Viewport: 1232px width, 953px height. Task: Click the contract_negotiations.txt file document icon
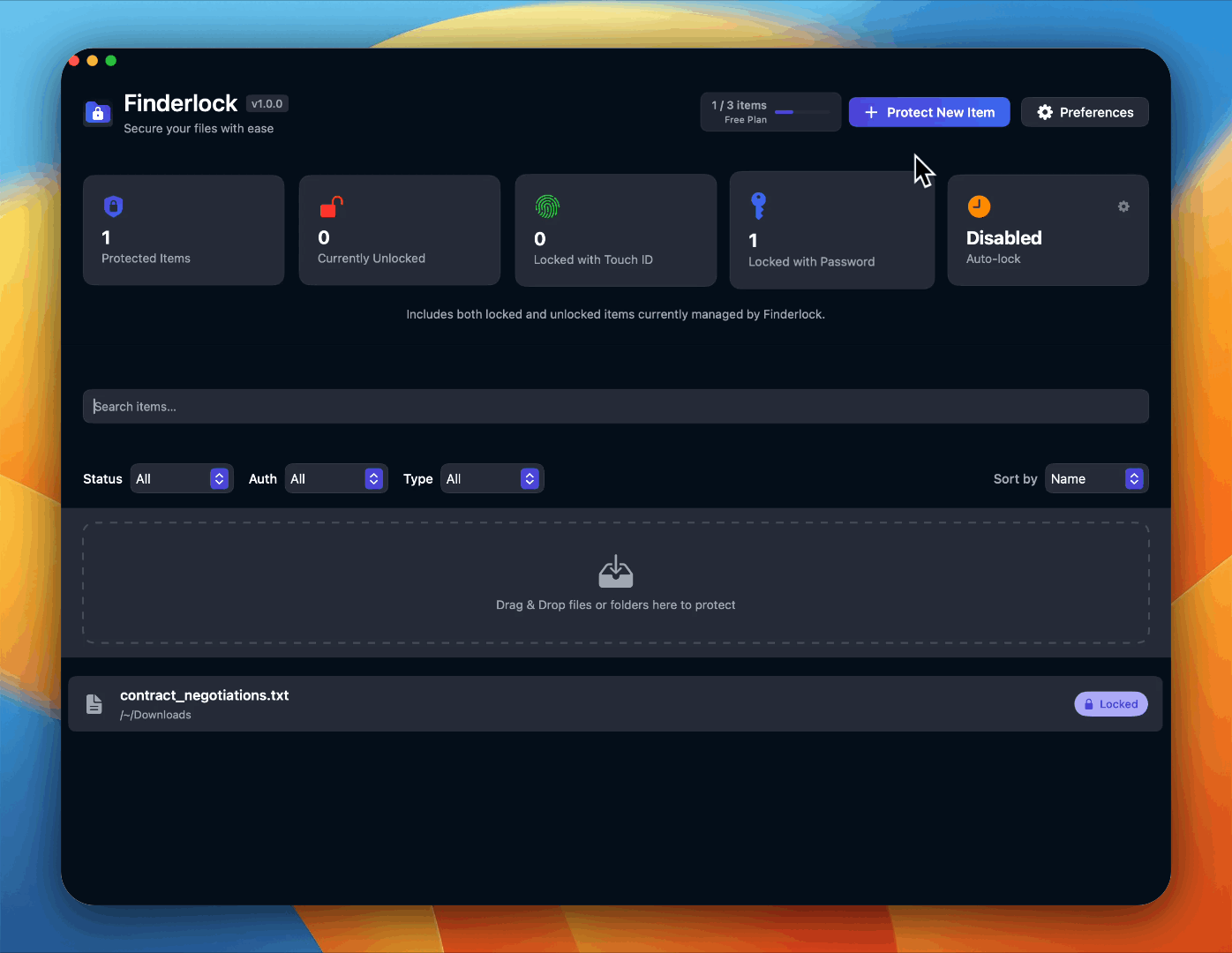pyautogui.click(x=94, y=704)
